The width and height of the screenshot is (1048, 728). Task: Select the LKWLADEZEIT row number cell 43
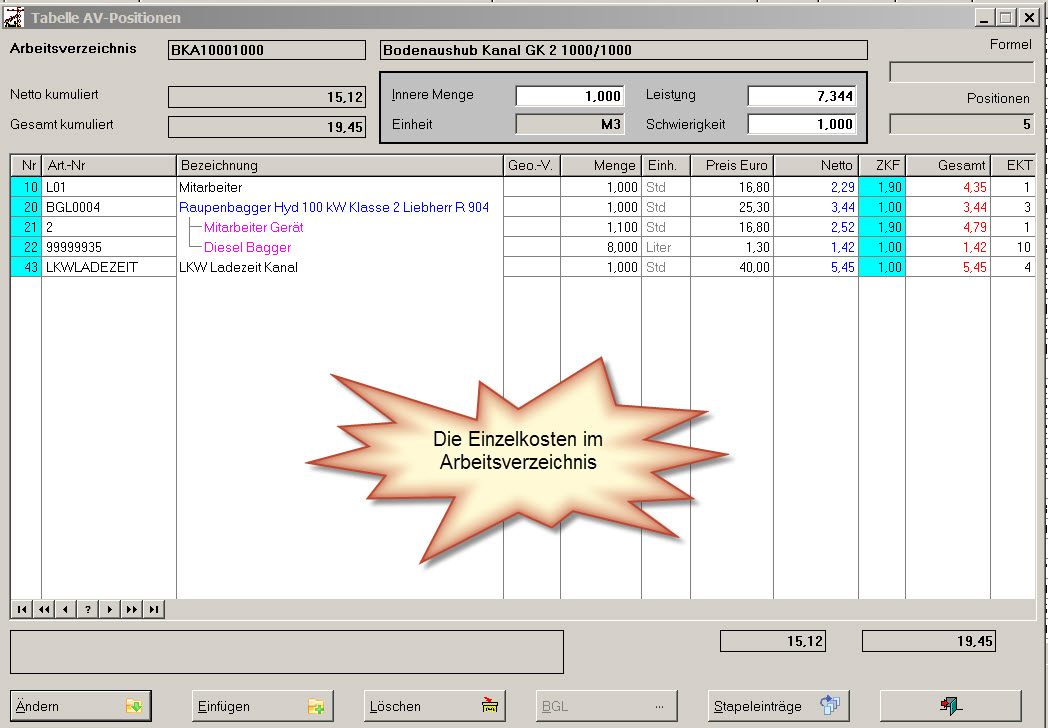(26, 267)
